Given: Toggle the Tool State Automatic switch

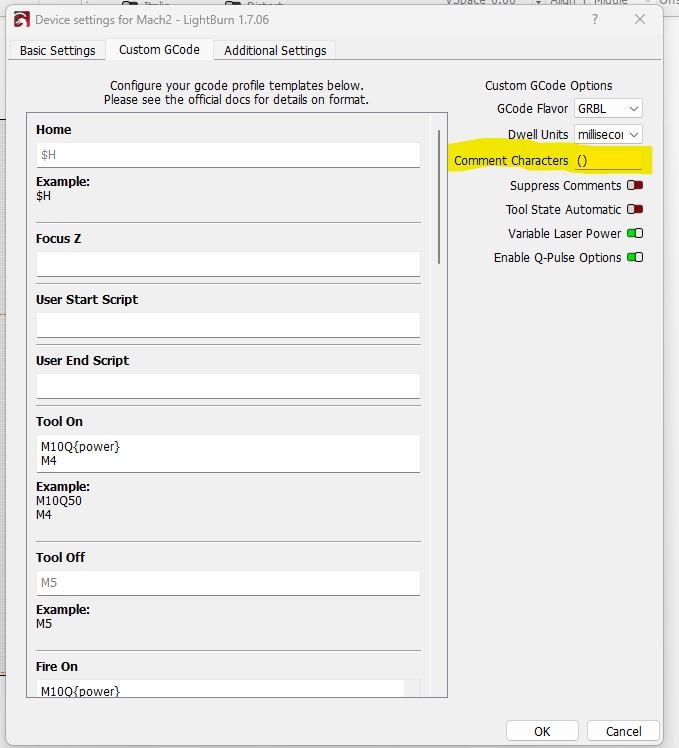Looking at the screenshot, I should tap(635, 209).
